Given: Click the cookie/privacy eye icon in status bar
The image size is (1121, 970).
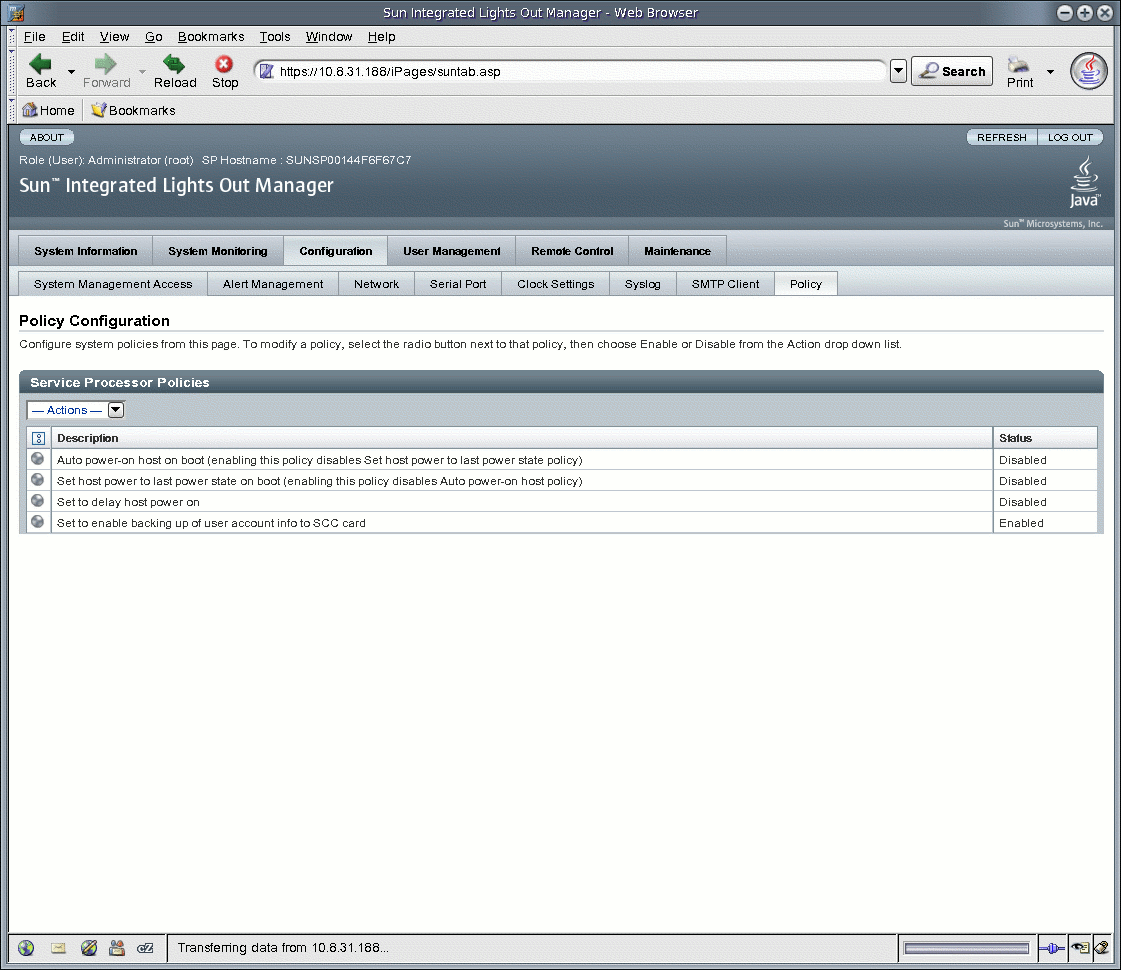Looking at the screenshot, I should (1080, 949).
